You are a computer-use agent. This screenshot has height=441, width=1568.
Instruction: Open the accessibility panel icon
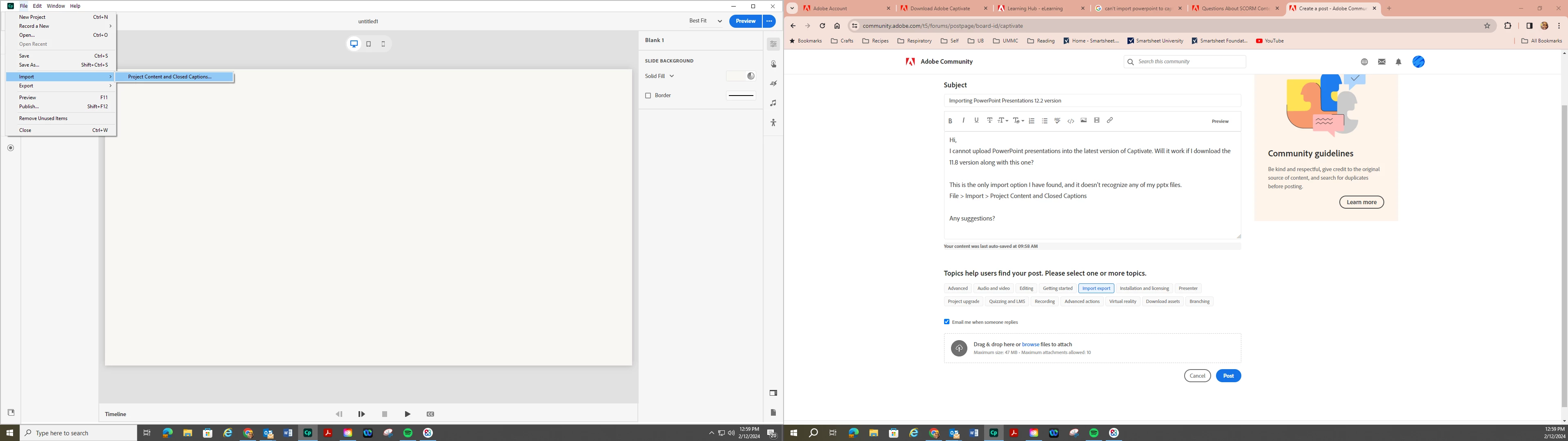tap(773, 122)
